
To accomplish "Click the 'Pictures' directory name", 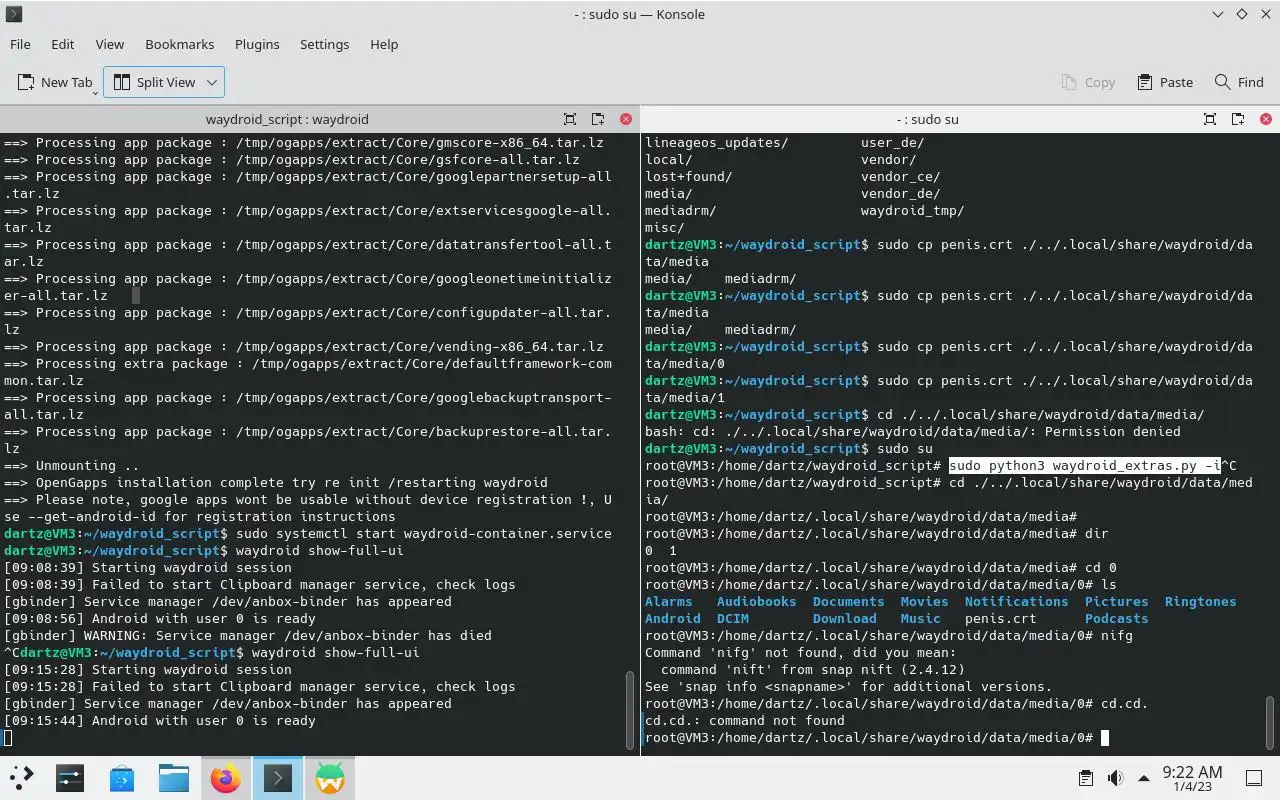I will (1116, 601).
